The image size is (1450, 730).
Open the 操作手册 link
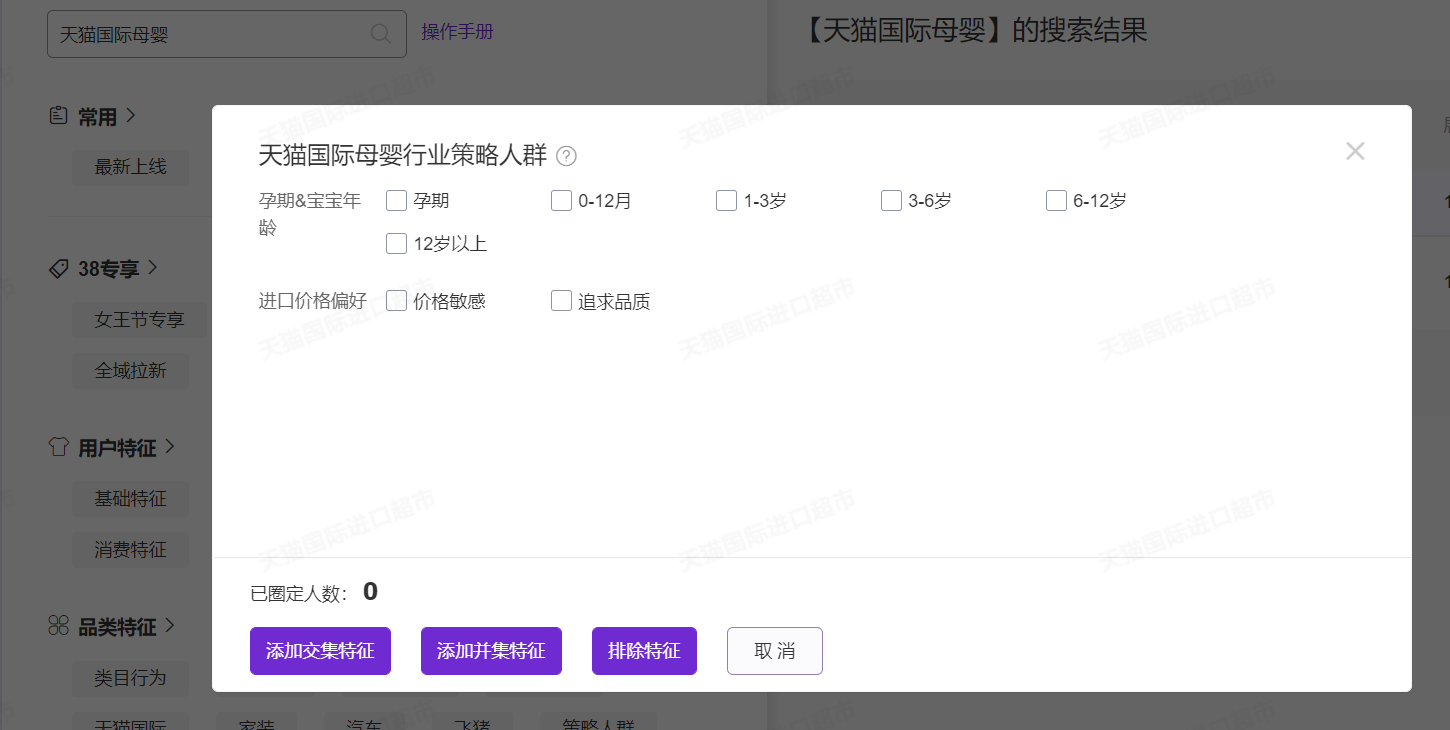pos(457,32)
